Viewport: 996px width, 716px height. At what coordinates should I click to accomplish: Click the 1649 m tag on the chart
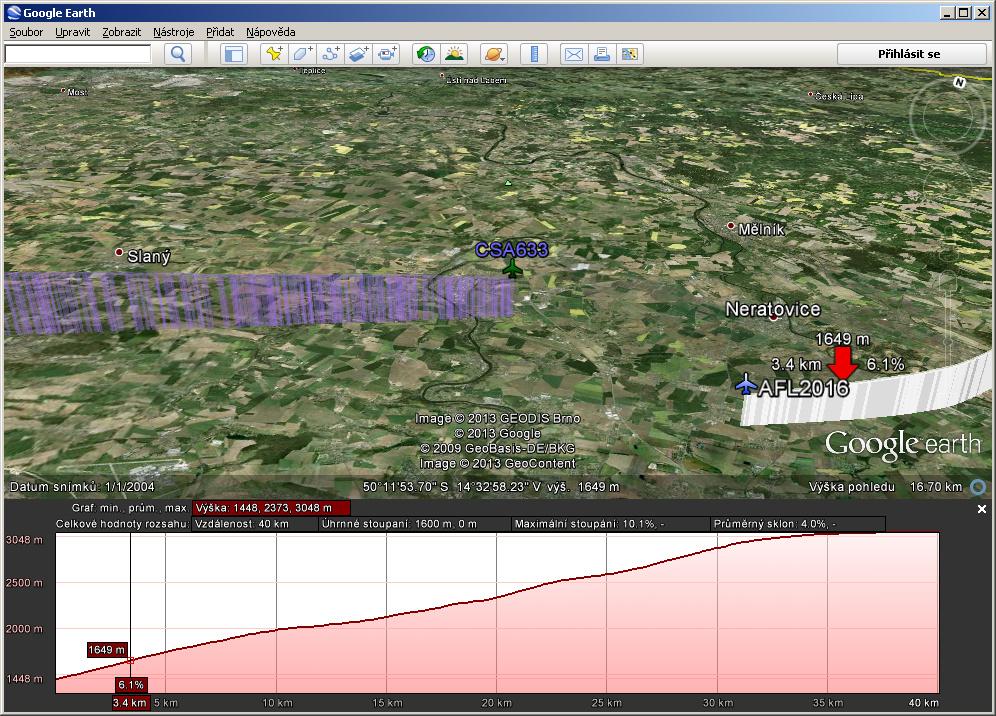click(107, 650)
